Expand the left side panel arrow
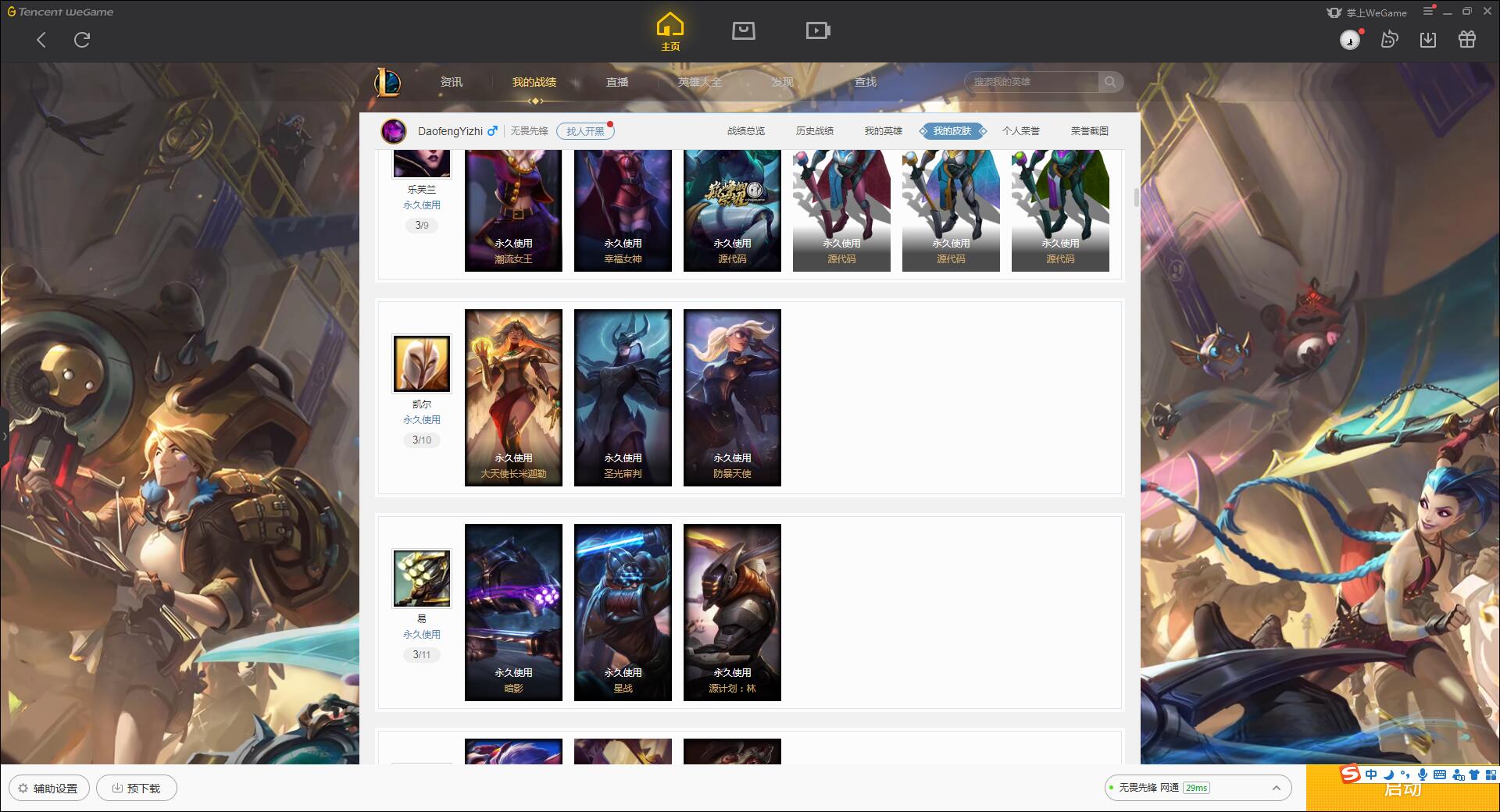Screen dimensions: 1500x812 coord(4,436)
